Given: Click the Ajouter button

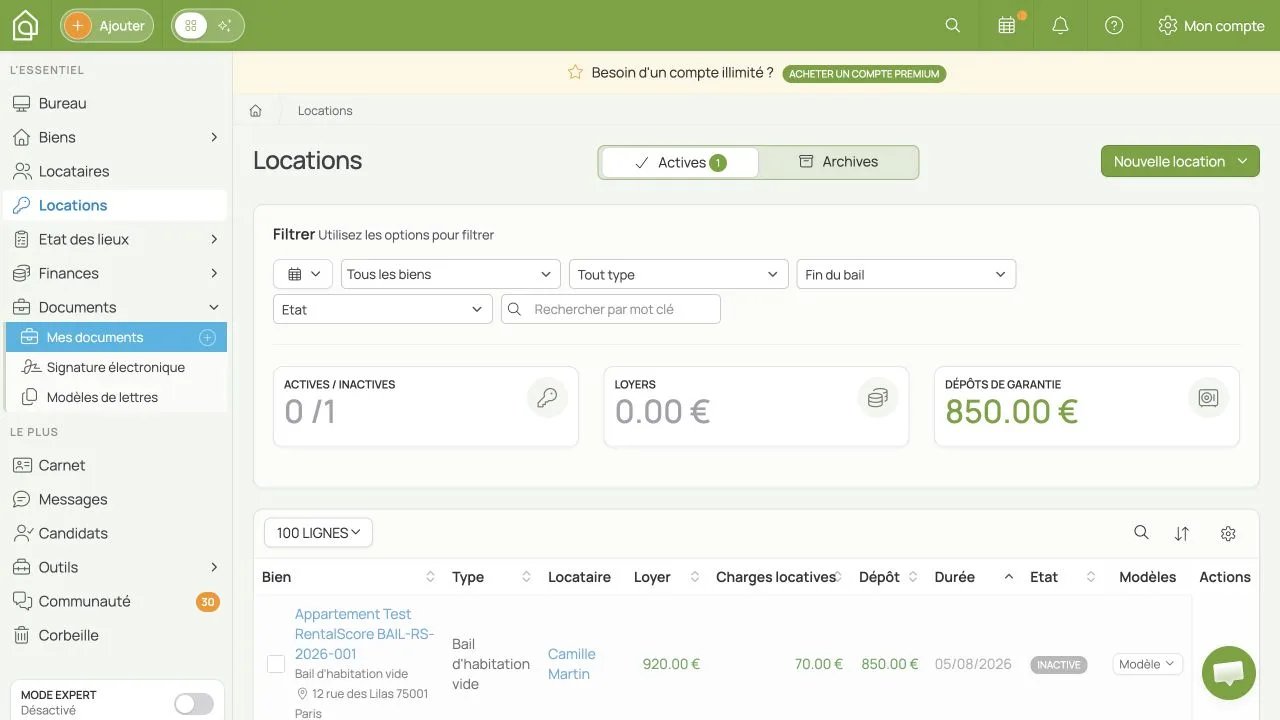Looking at the screenshot, I should pyautogui.click(x=107, y=26).
